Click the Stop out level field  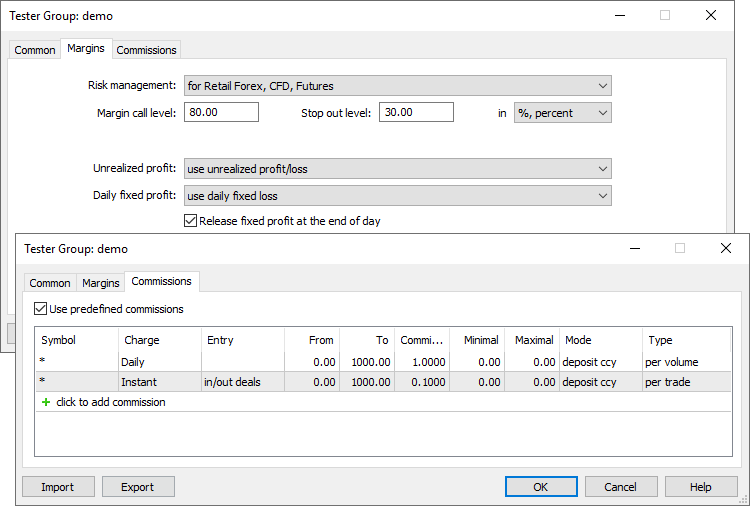(x=415, y=113)
